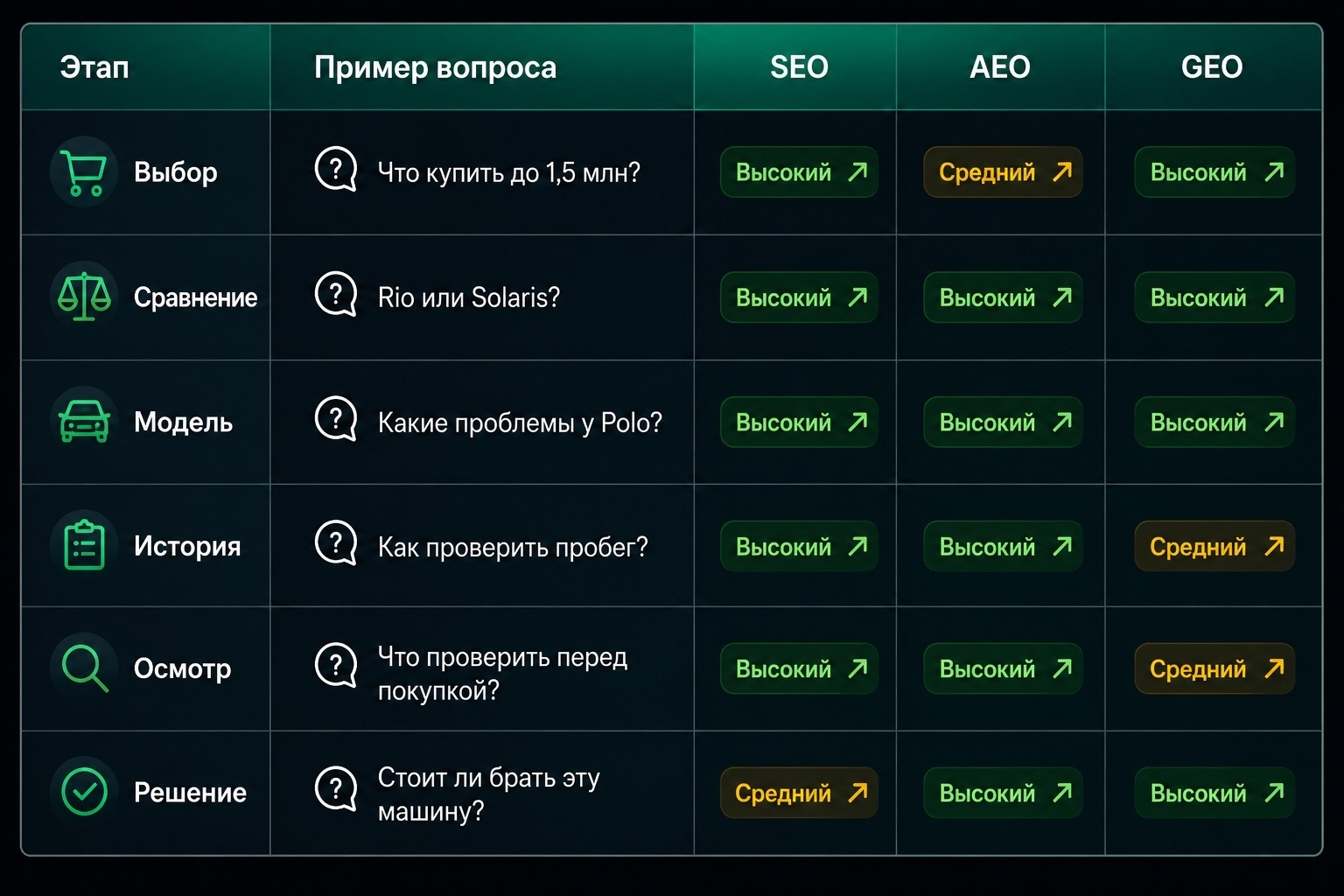Click the Высокий SEO badge in Сравнение row
Screen dimensions: 1344x896
click(x=799, y=297)
